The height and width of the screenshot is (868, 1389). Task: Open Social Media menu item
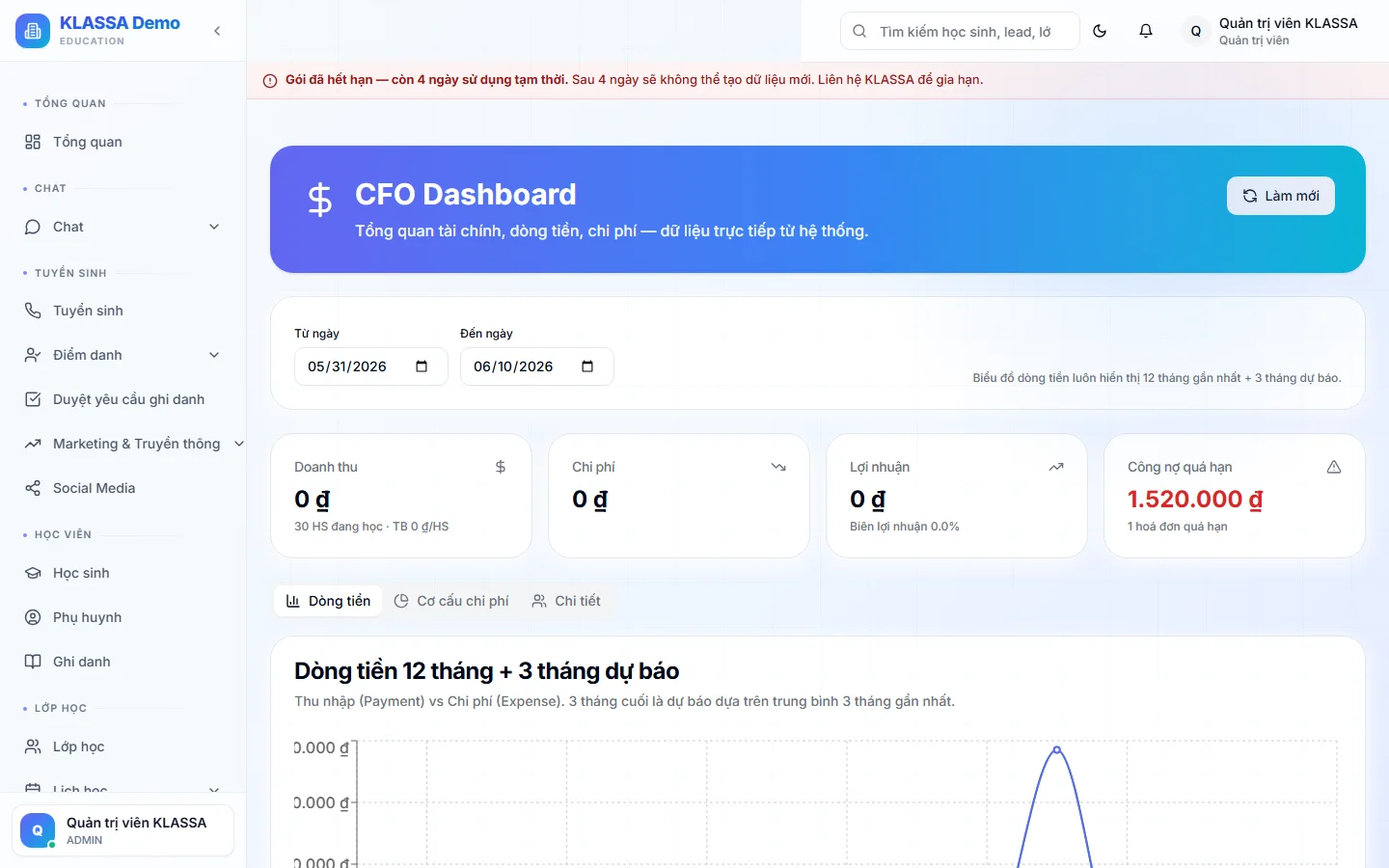point(123,488)
